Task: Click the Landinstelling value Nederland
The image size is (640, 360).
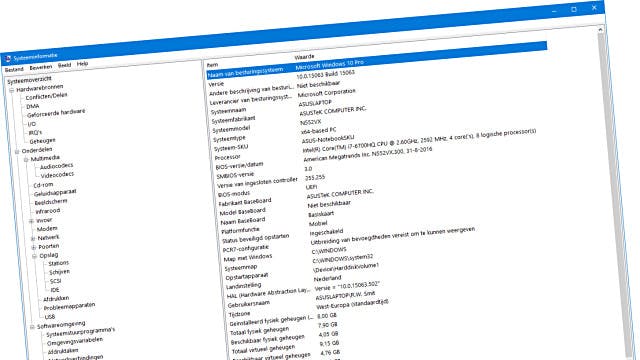Action: click(x=327, y=278)
